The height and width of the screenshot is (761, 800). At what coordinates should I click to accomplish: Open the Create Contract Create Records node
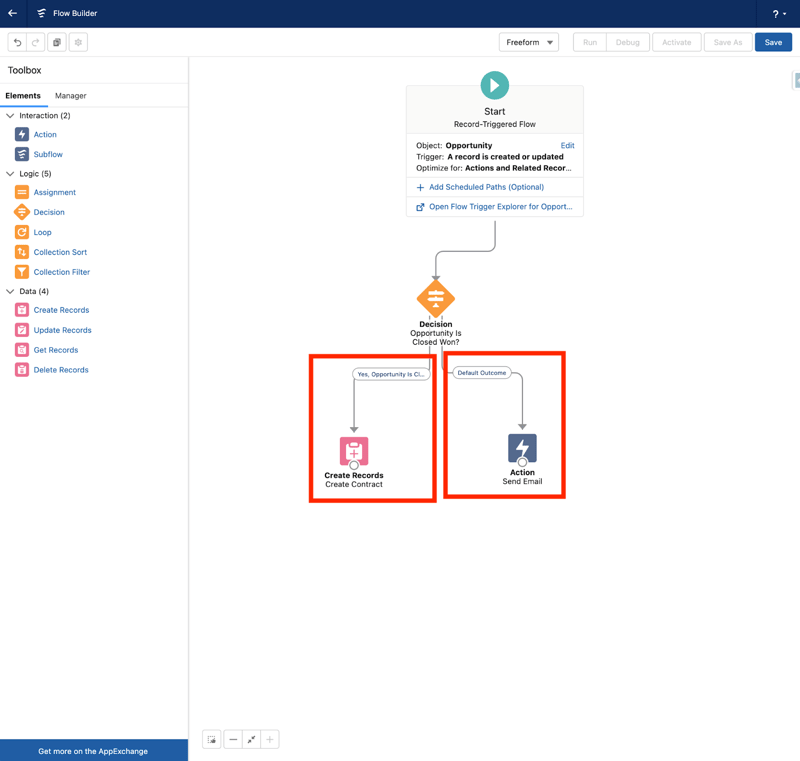point(354,451)
